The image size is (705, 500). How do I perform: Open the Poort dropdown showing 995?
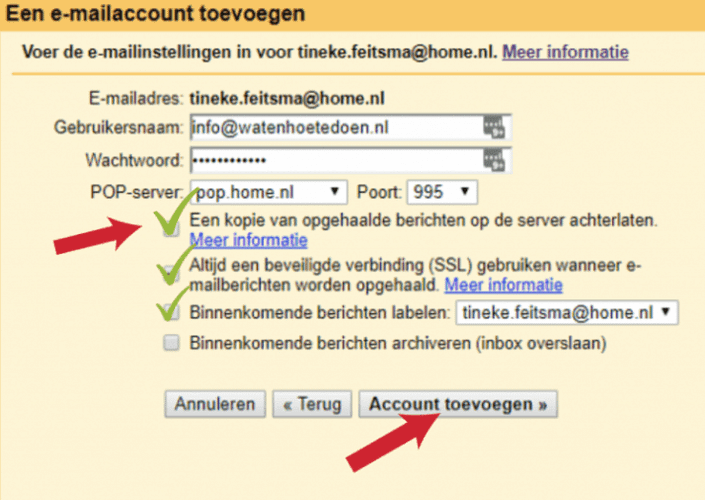[x=442, y=192]
